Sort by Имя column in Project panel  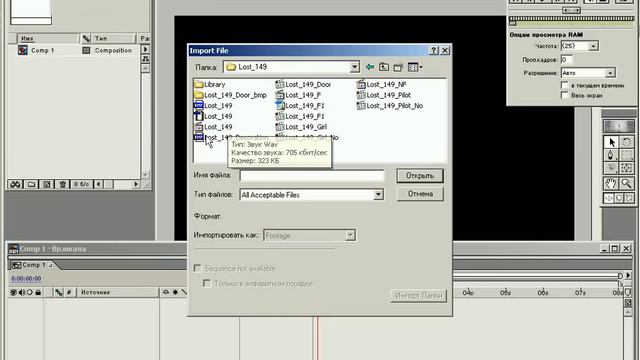[x=48, y=38]
